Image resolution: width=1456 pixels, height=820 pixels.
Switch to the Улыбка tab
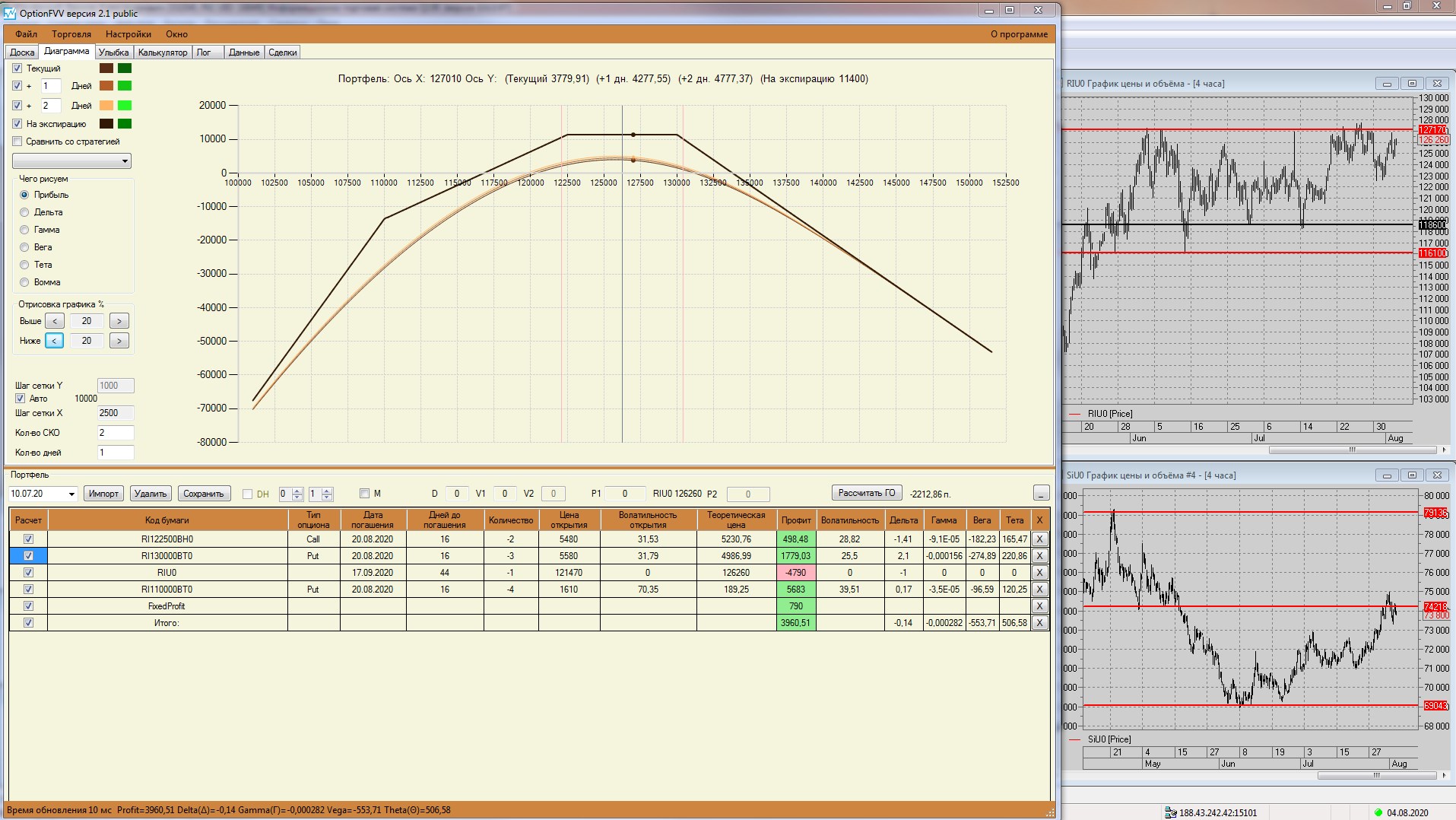pos(113,52)
